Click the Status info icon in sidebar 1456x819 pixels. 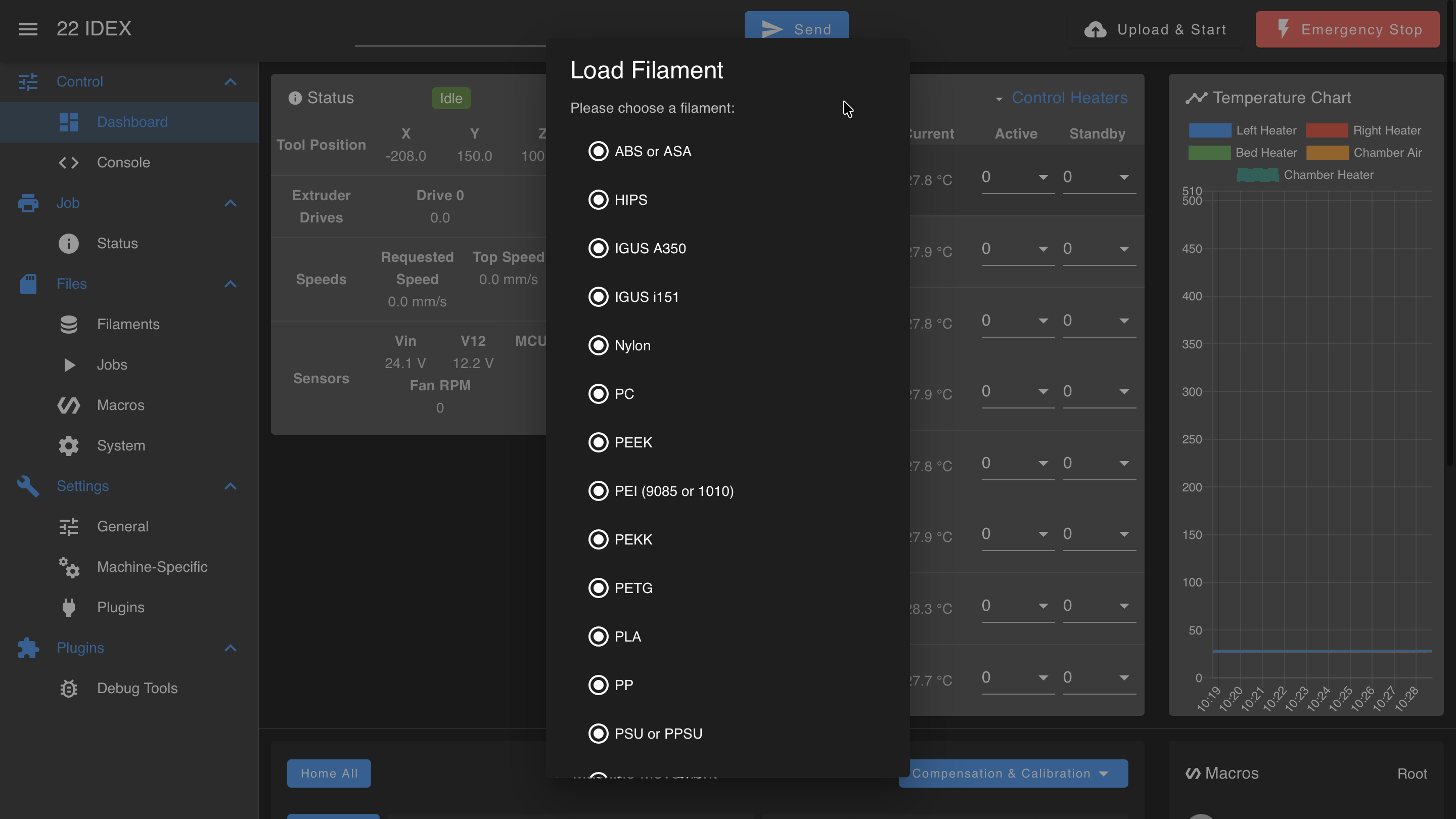point(68,244)
